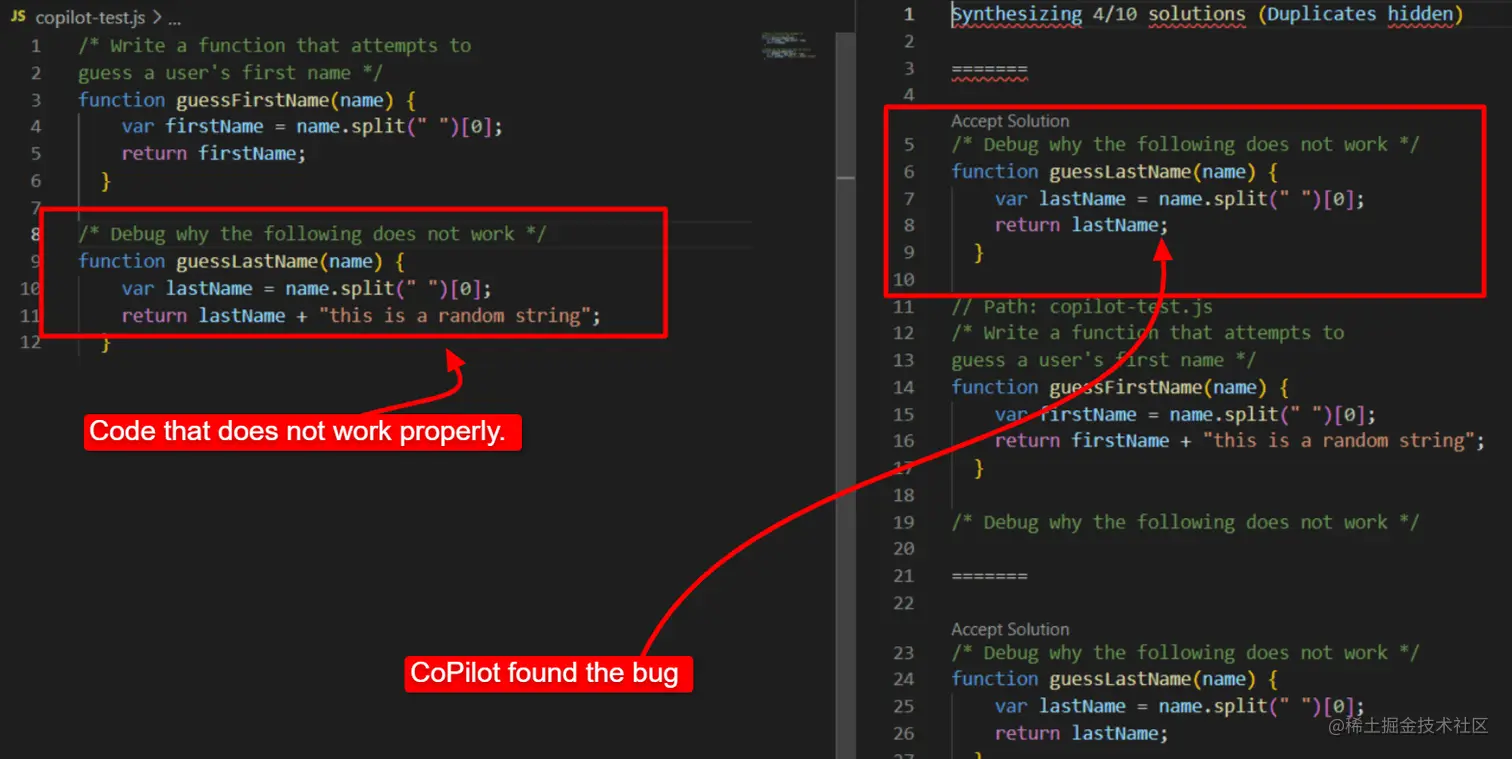Click closing brace on copilot-test.js line 6

coord(105,180)
